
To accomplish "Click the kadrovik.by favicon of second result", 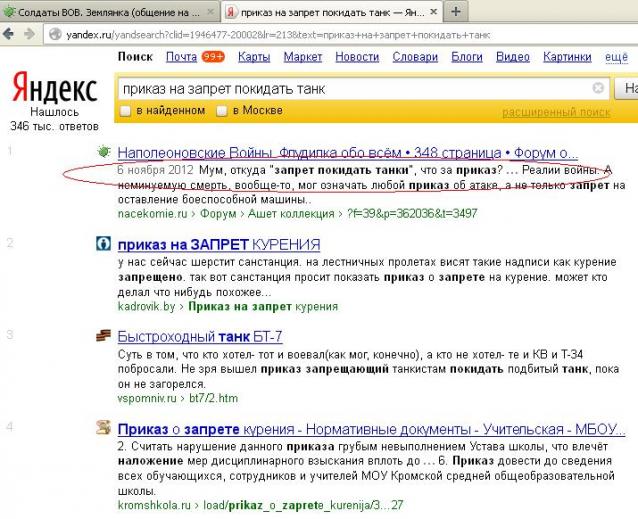I will (103, 244).
